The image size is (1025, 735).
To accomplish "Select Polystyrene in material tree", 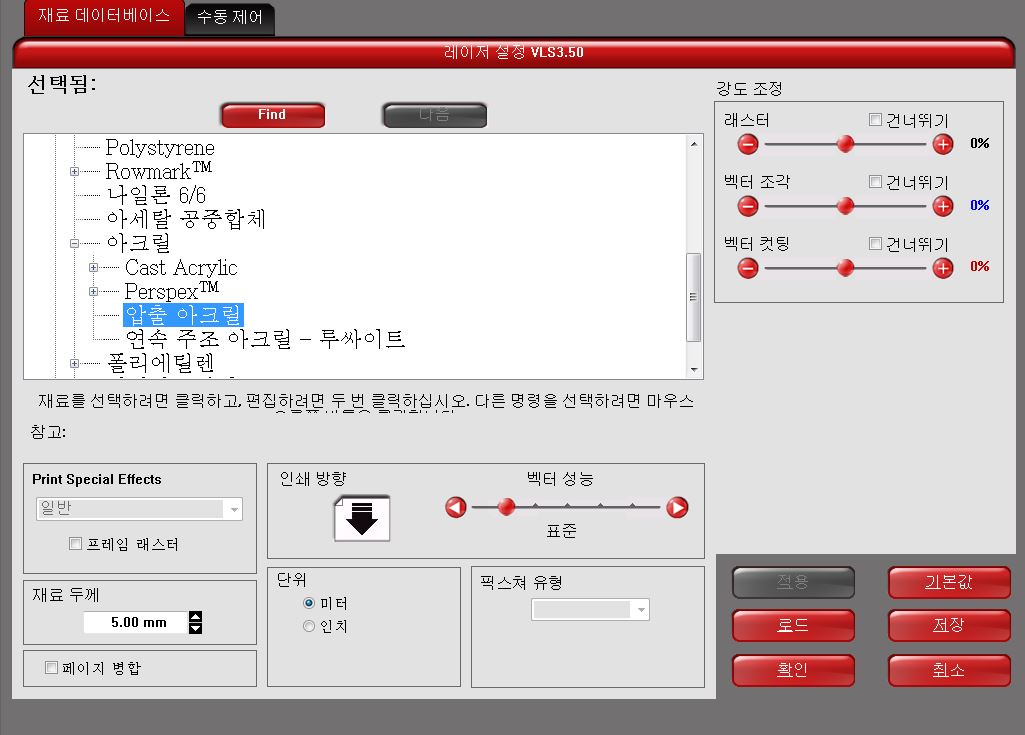I will pos(160,148).
